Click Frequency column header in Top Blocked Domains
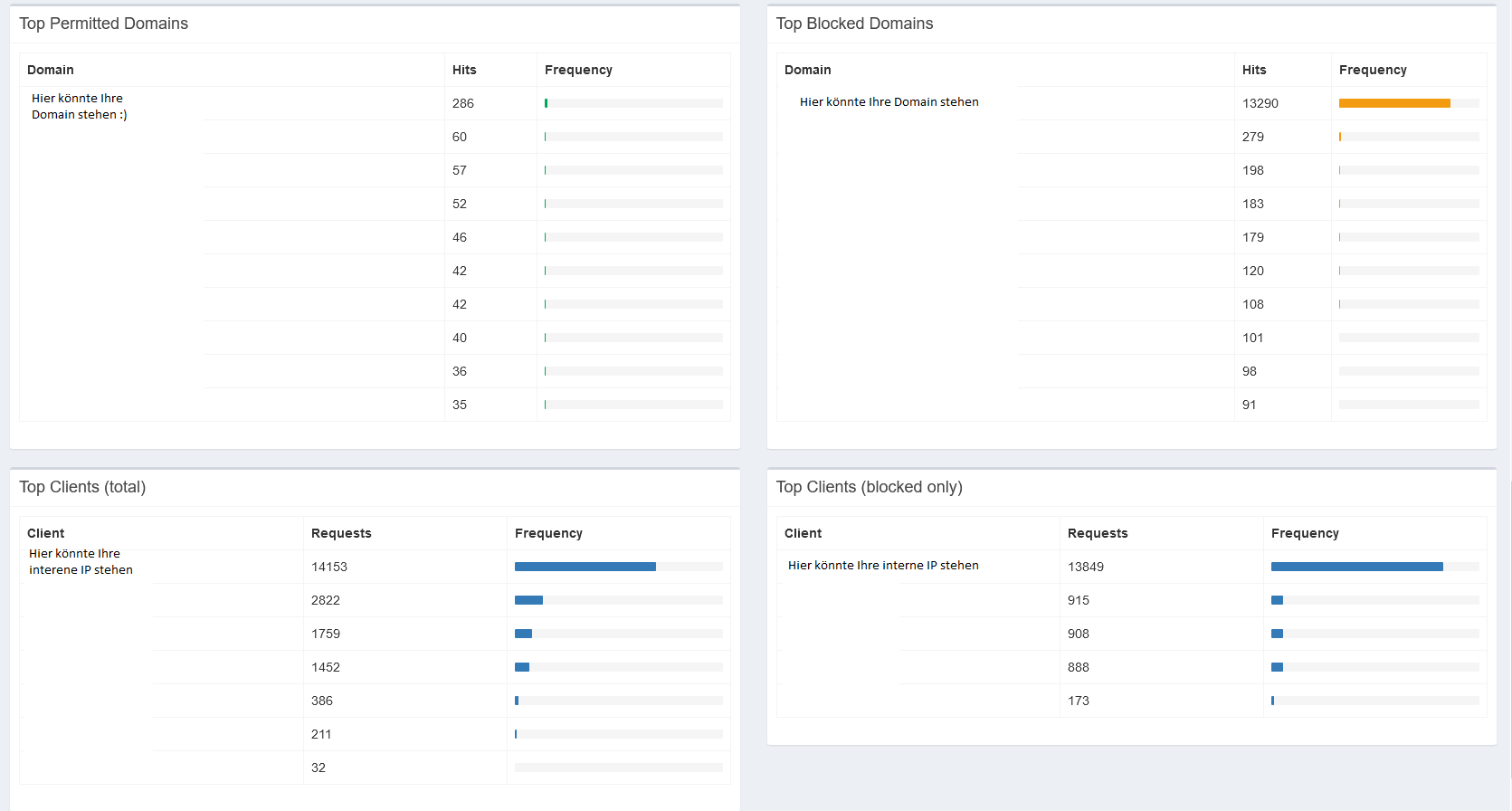Screen dimensions: 1512x811 click(1372, 70)
